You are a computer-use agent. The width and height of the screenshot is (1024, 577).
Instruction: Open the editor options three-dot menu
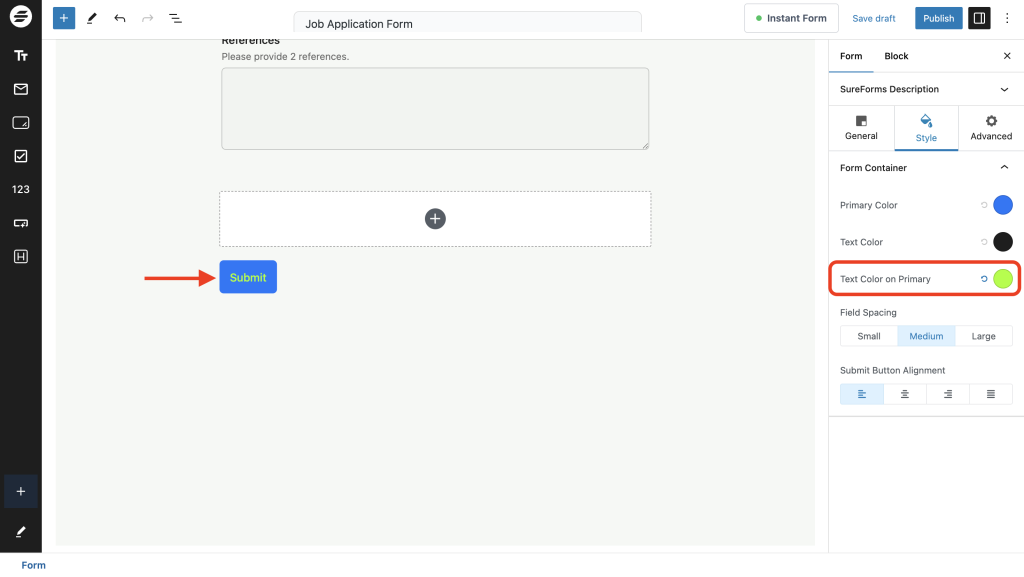point(1007,17)
